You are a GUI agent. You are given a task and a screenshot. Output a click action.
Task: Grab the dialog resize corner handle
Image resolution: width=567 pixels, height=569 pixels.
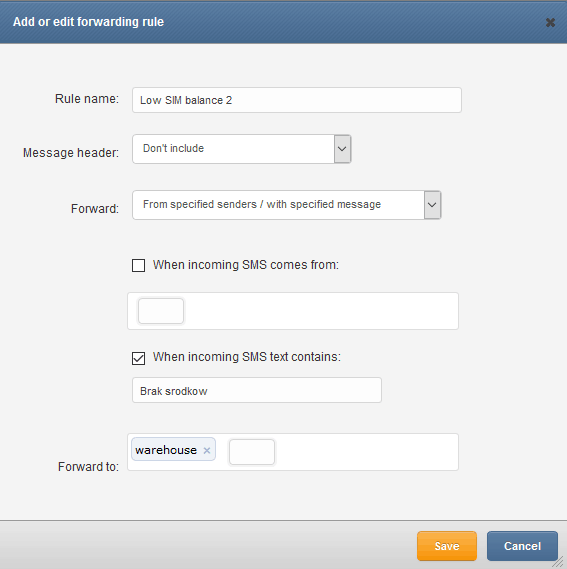pyautogui.click(x=560, y=562)
